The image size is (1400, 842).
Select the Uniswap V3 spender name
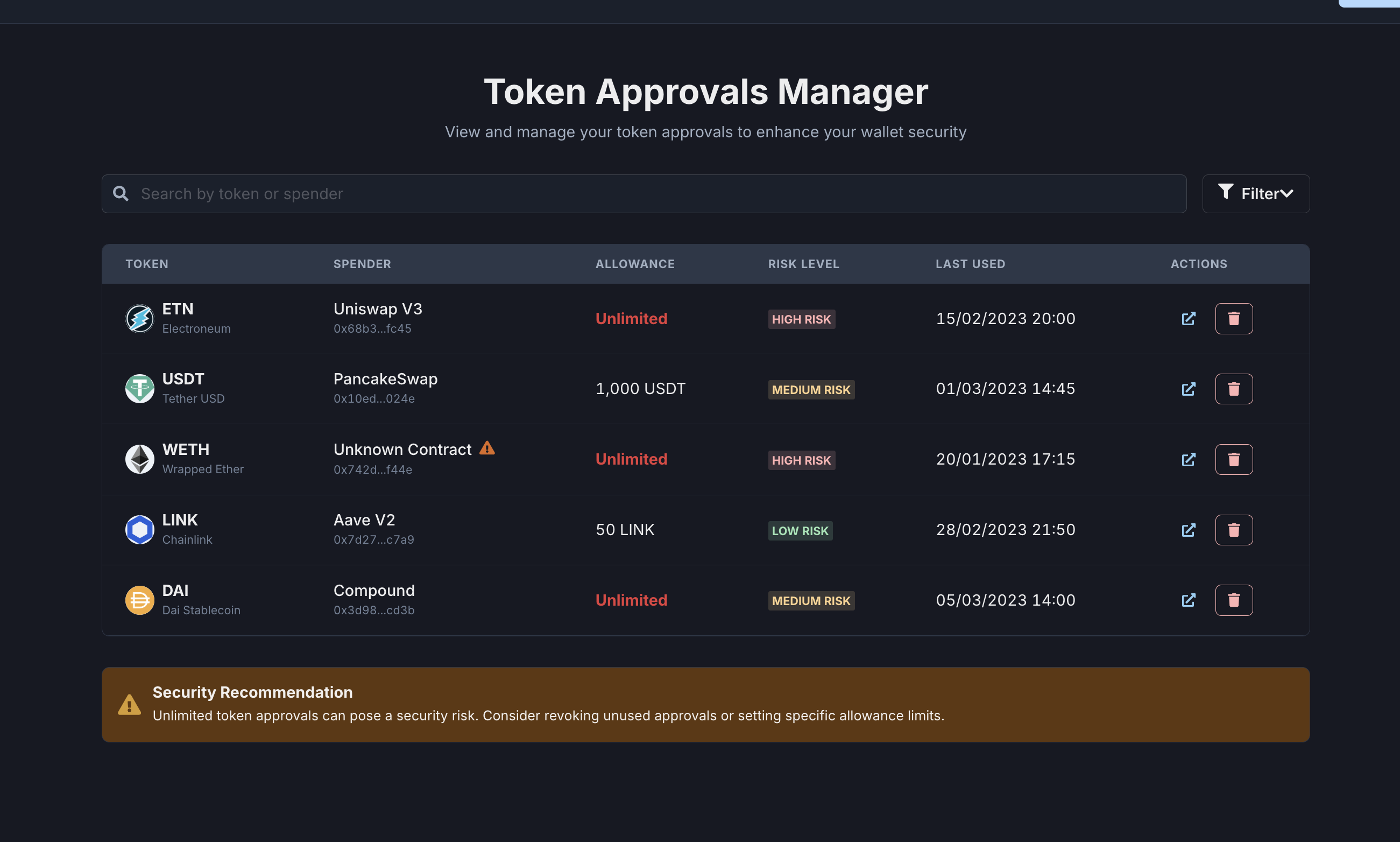(x=378, y=308)
